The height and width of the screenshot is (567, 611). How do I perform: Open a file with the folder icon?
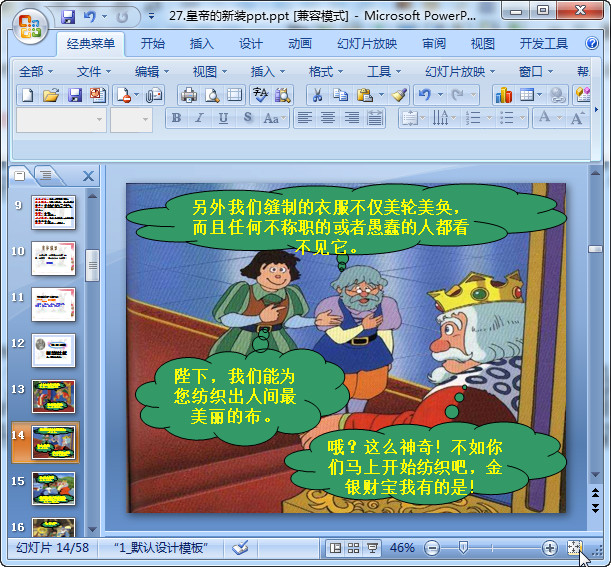pyautogui.click(x=51, y=95)
